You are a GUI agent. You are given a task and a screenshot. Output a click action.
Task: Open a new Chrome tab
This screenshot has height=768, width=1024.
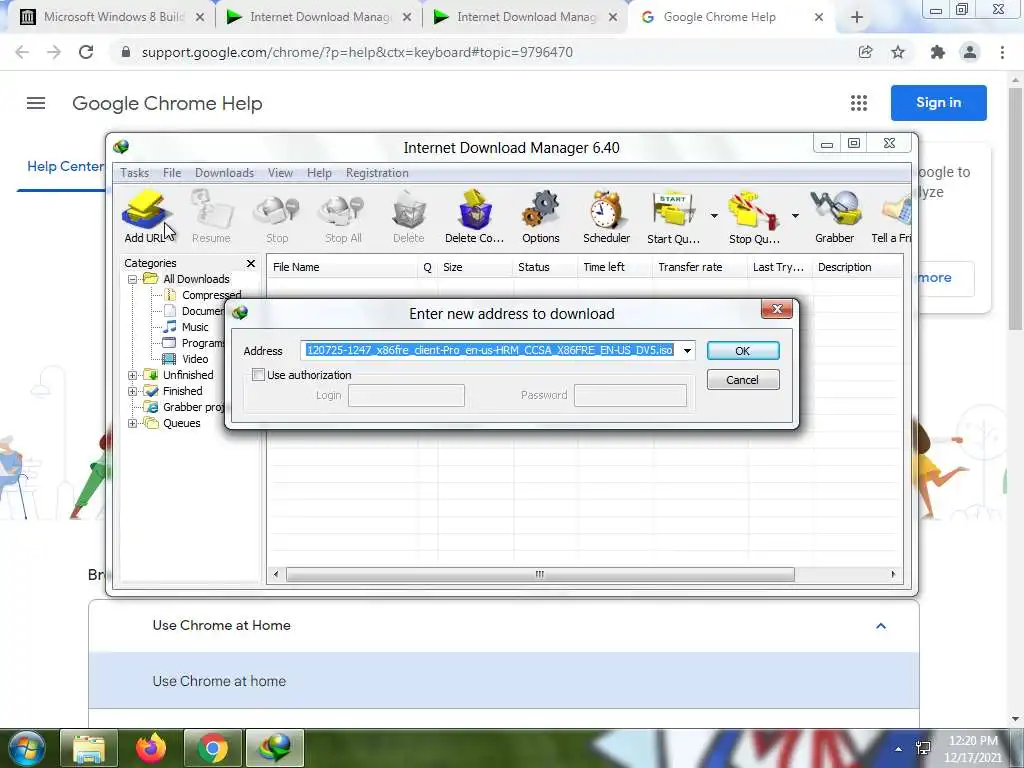857,18
